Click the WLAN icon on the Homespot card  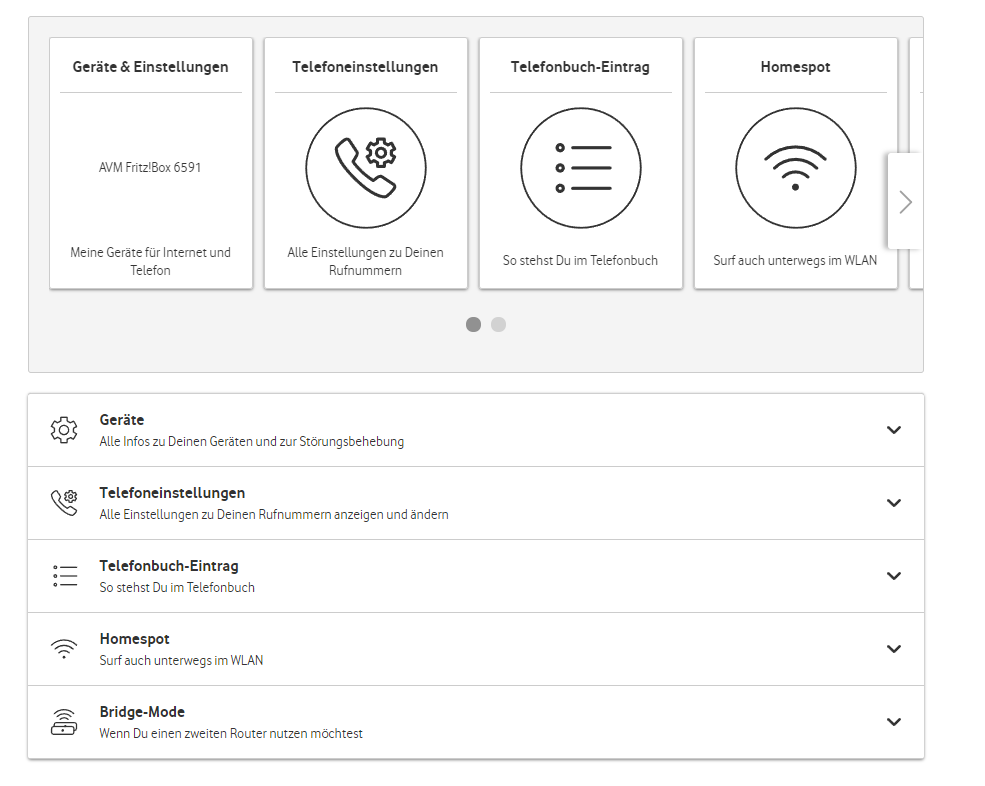(795, 167)
